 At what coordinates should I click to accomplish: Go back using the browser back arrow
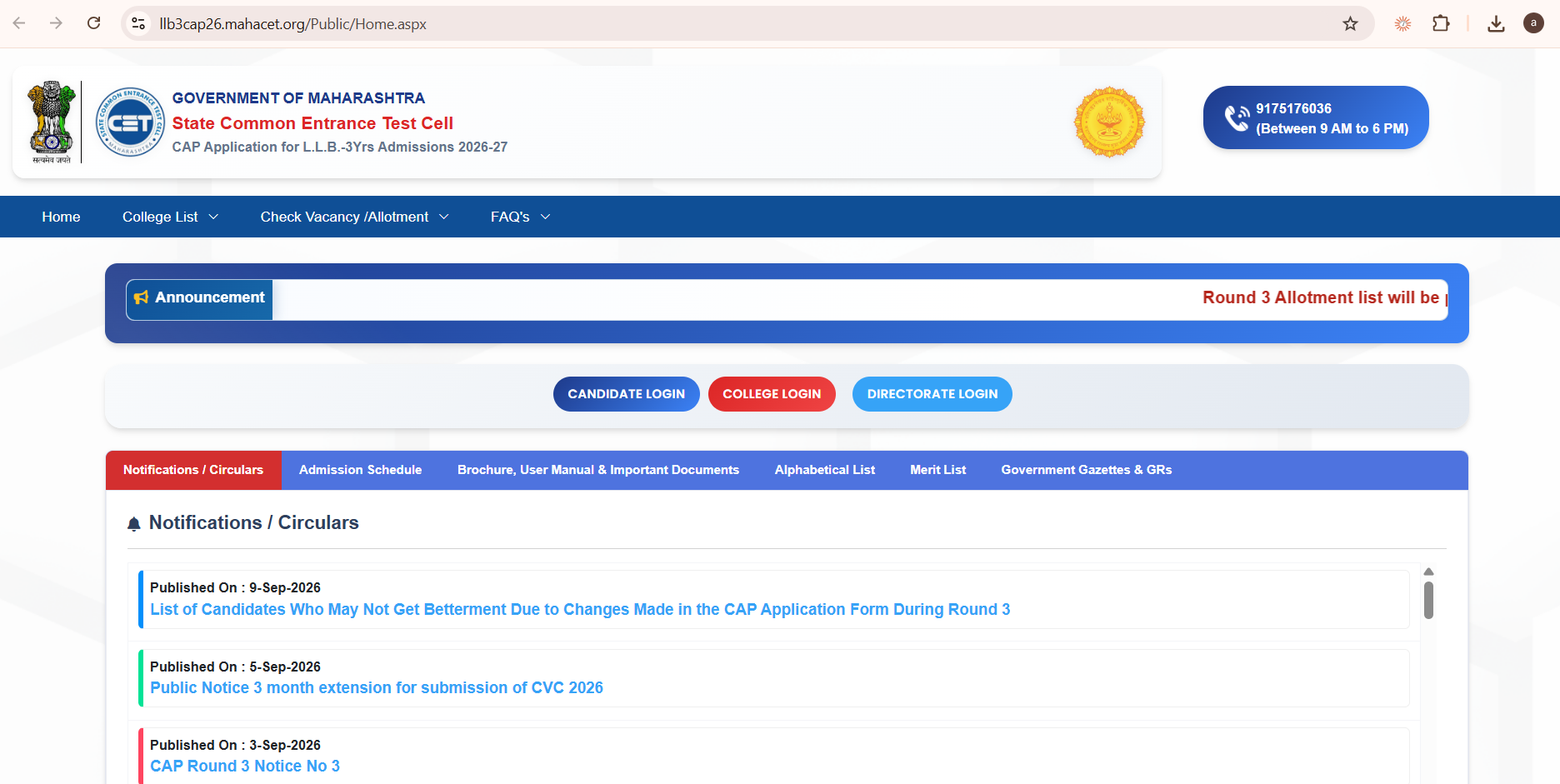pos(19,23)
